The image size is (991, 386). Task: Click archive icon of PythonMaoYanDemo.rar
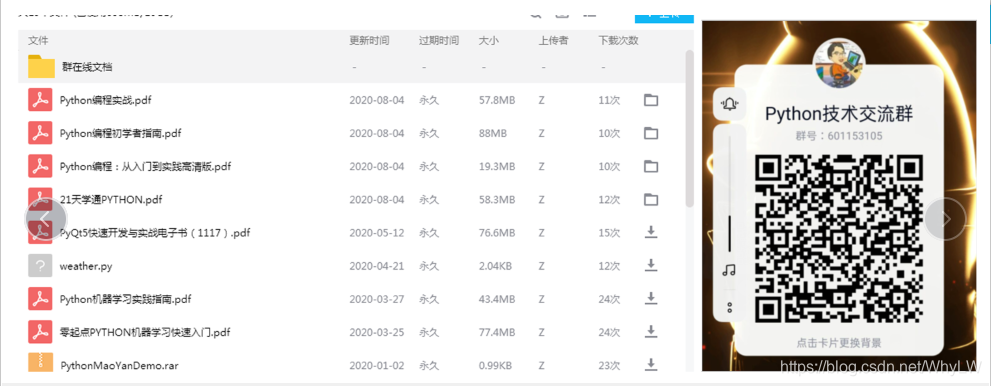coord(40,363)
